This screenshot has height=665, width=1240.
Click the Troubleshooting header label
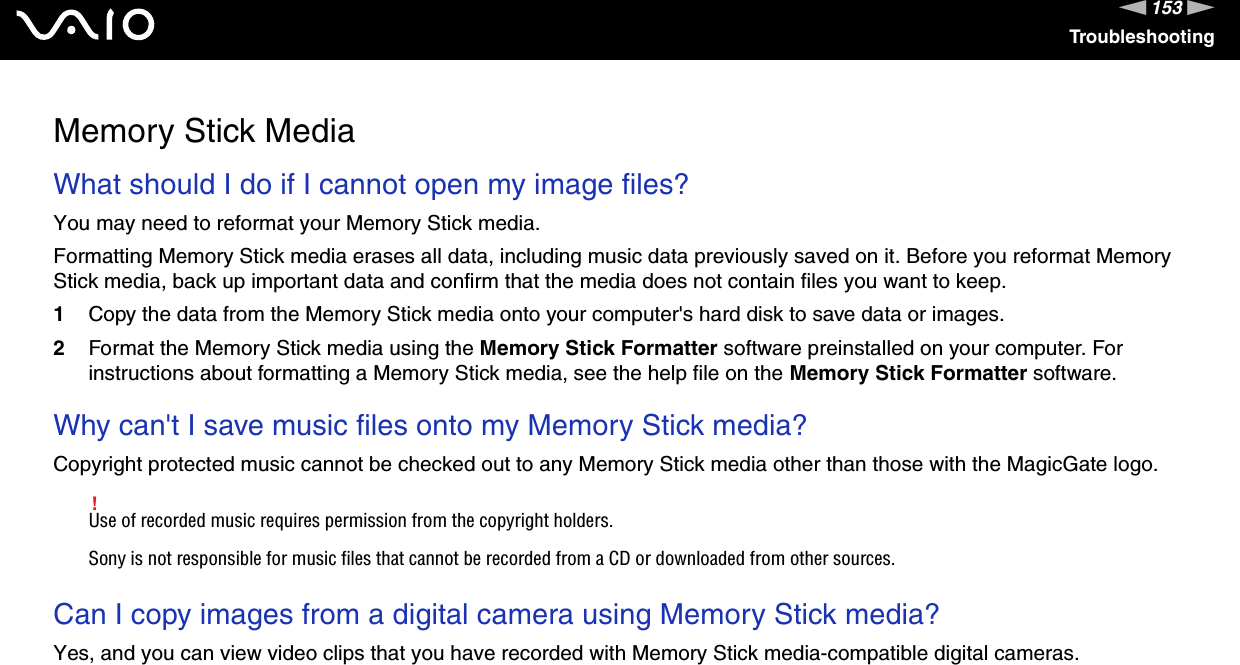[1141, 37]
